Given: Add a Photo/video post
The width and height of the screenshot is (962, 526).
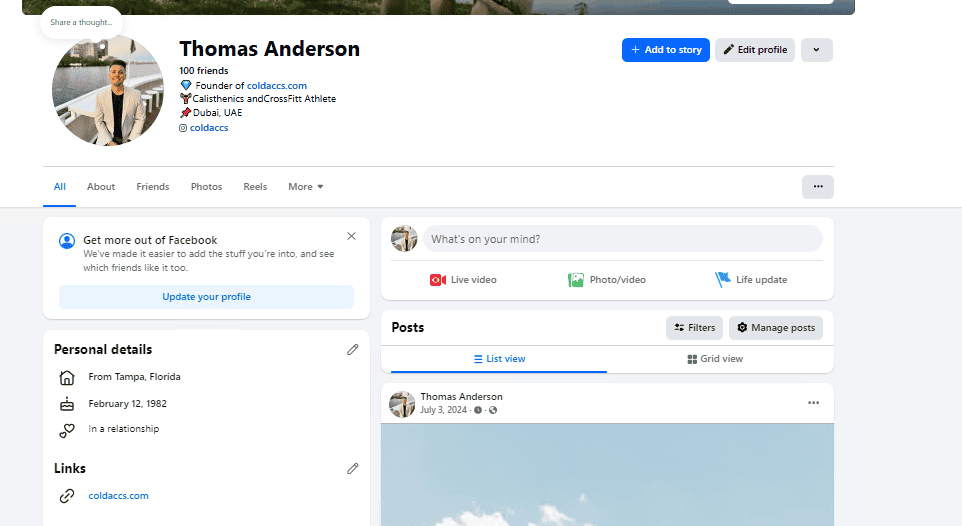Looking at the screenshot, I should (607, 280).
